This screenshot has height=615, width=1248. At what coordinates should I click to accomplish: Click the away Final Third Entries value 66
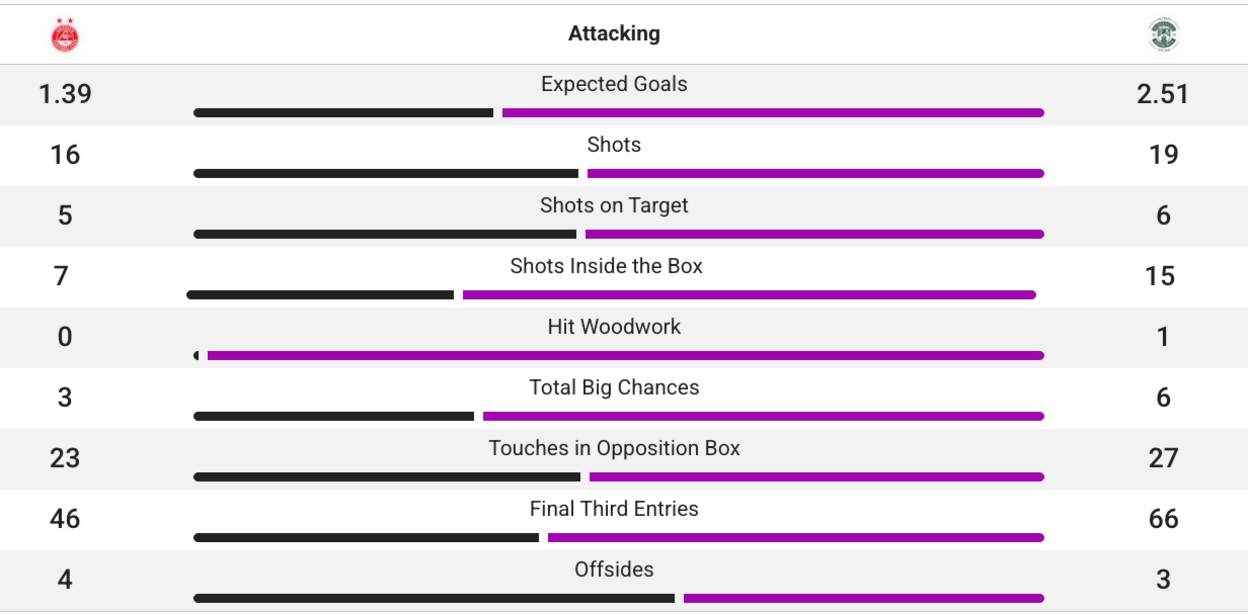coord(1163,519)
